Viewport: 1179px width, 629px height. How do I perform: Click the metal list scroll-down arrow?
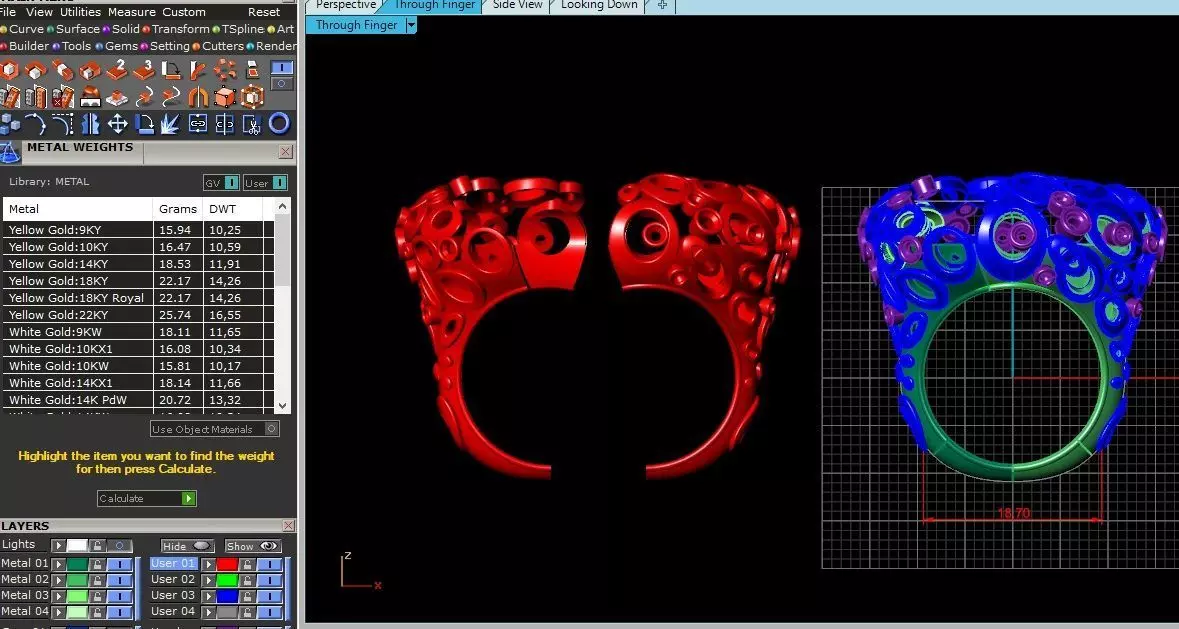(x=283, y=406)
